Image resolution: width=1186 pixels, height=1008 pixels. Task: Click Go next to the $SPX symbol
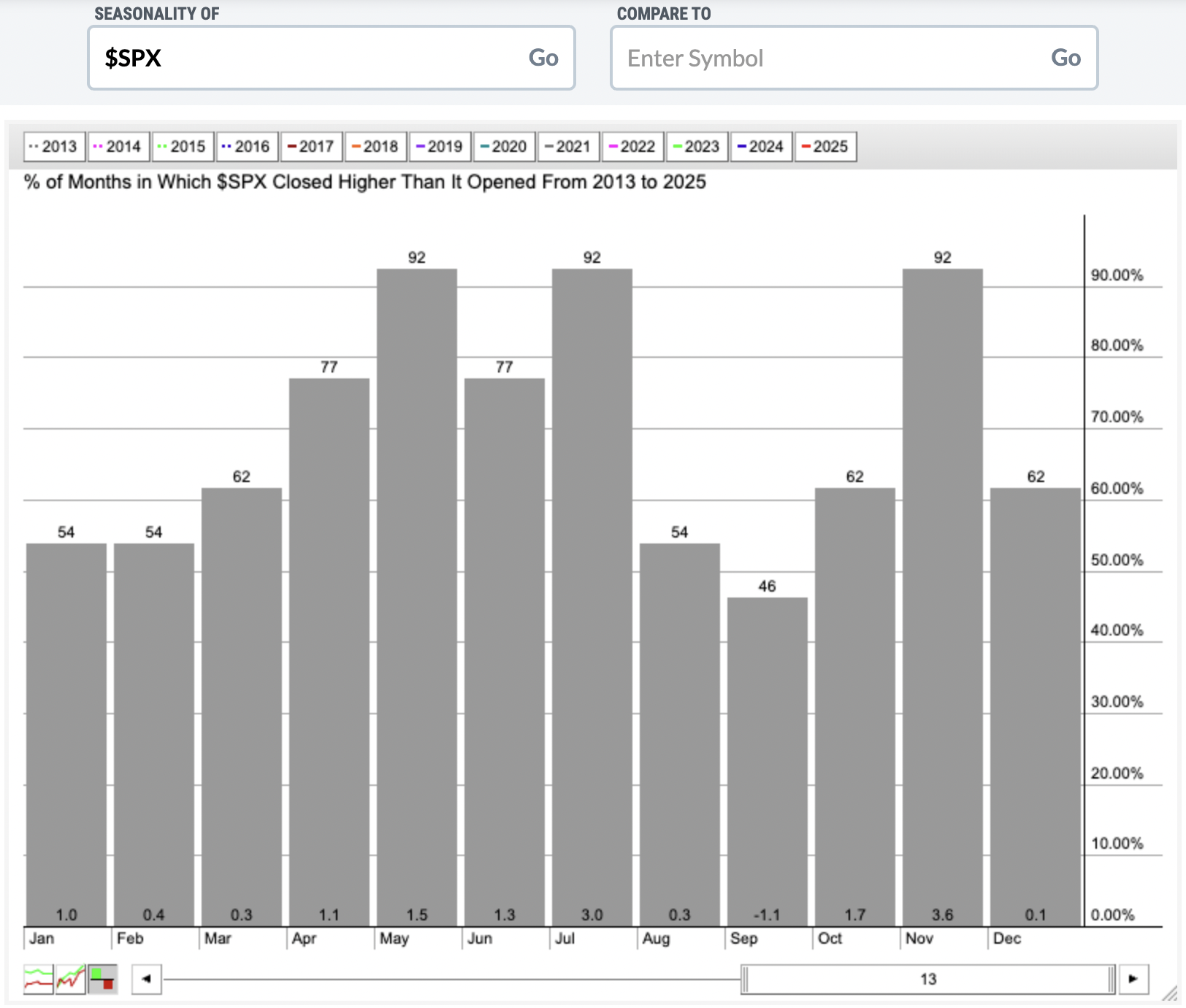543,58
